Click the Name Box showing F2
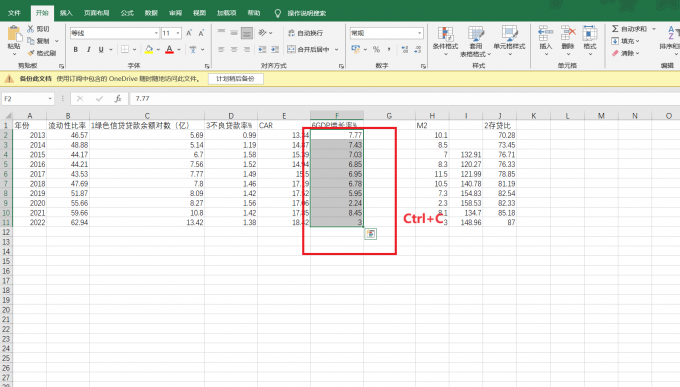 click(28, 98)
